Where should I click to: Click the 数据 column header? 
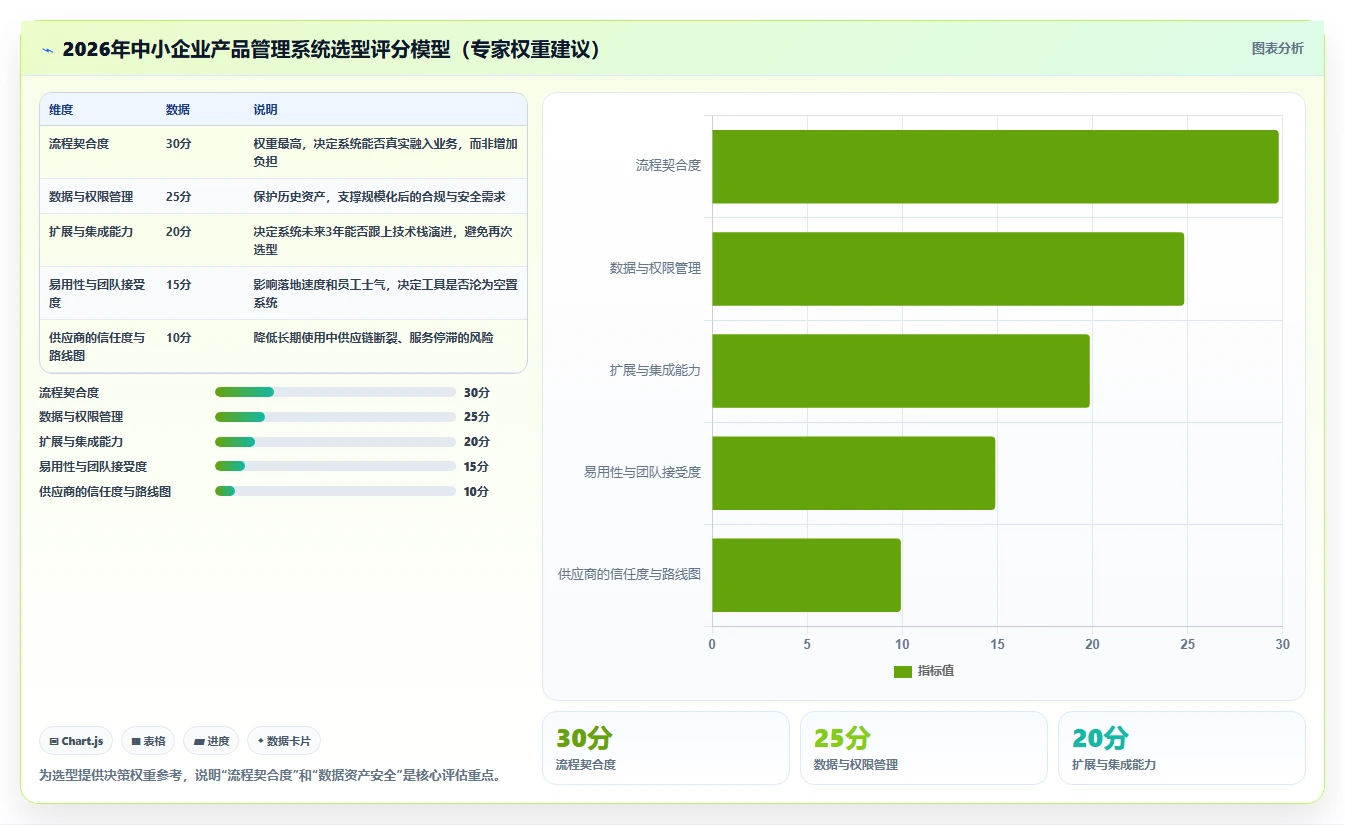click(178, 110)
